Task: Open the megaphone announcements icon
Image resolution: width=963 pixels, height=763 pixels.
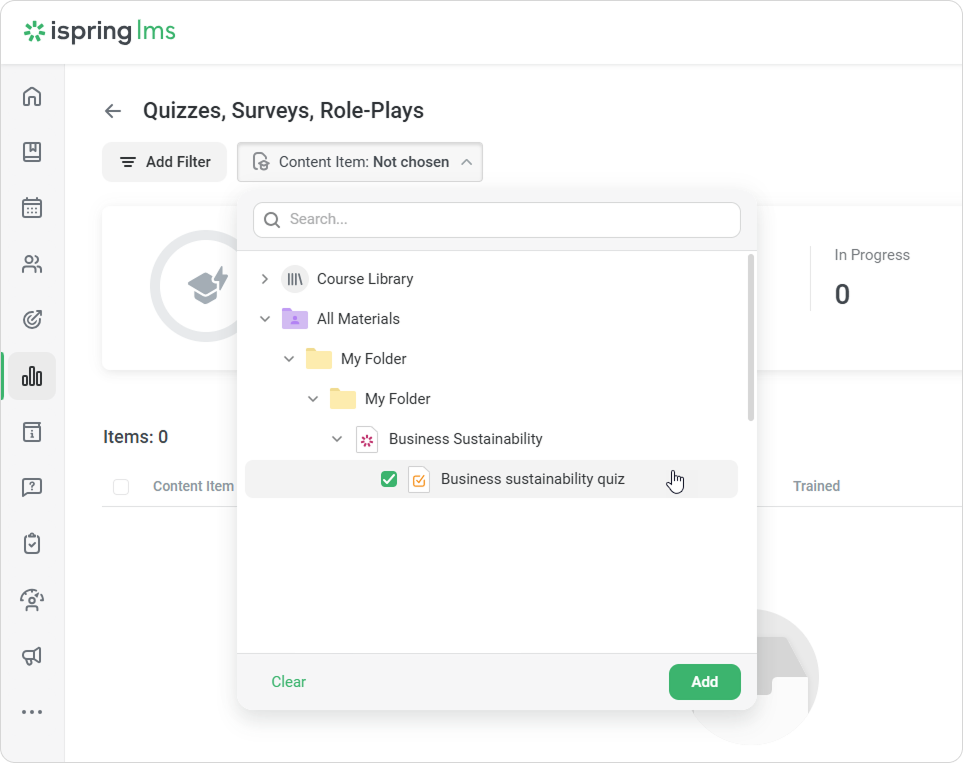Action: click(x=32, y=656)
